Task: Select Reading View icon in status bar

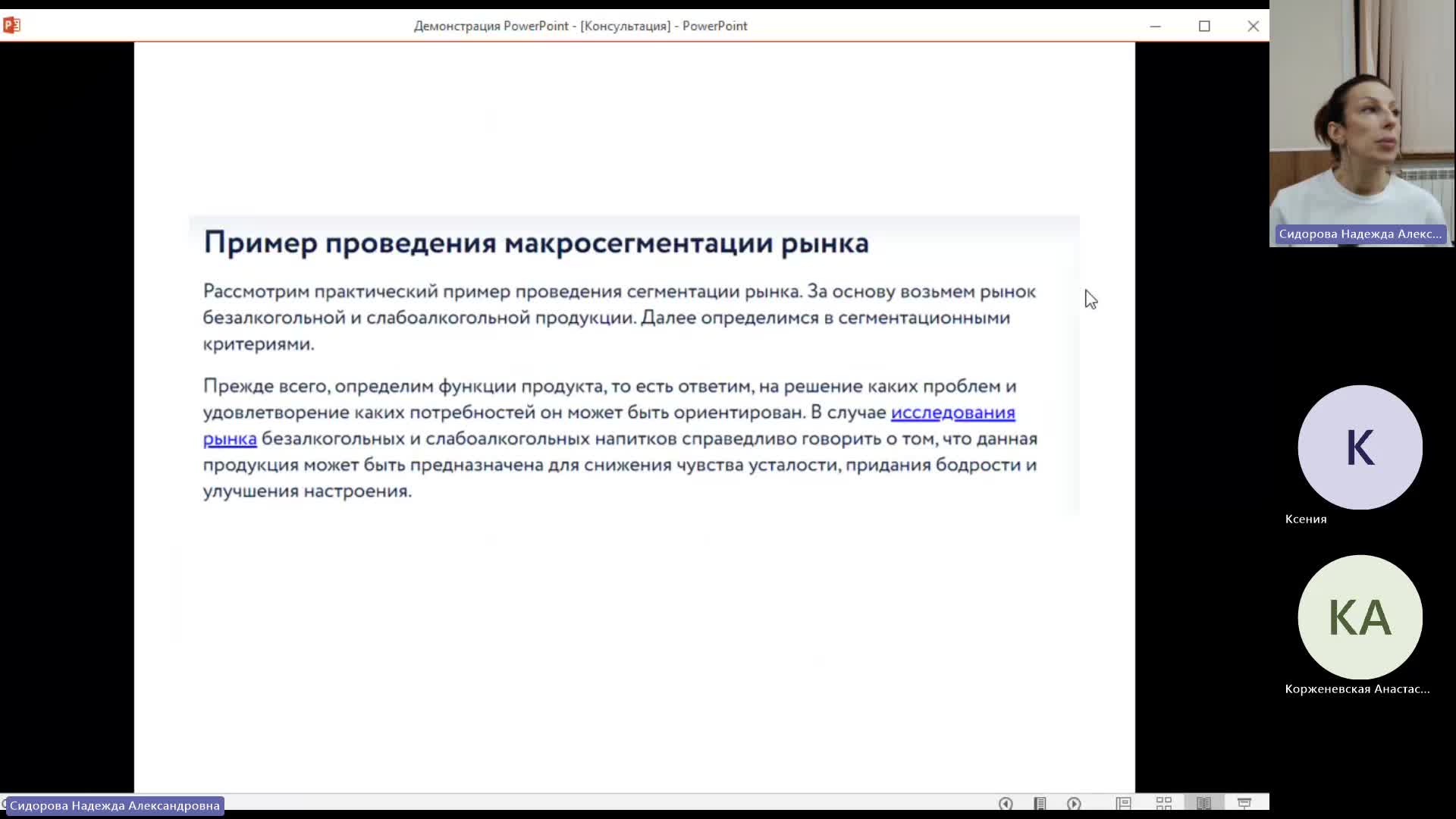Action: pyautogui.click(x=1203, y=803)
